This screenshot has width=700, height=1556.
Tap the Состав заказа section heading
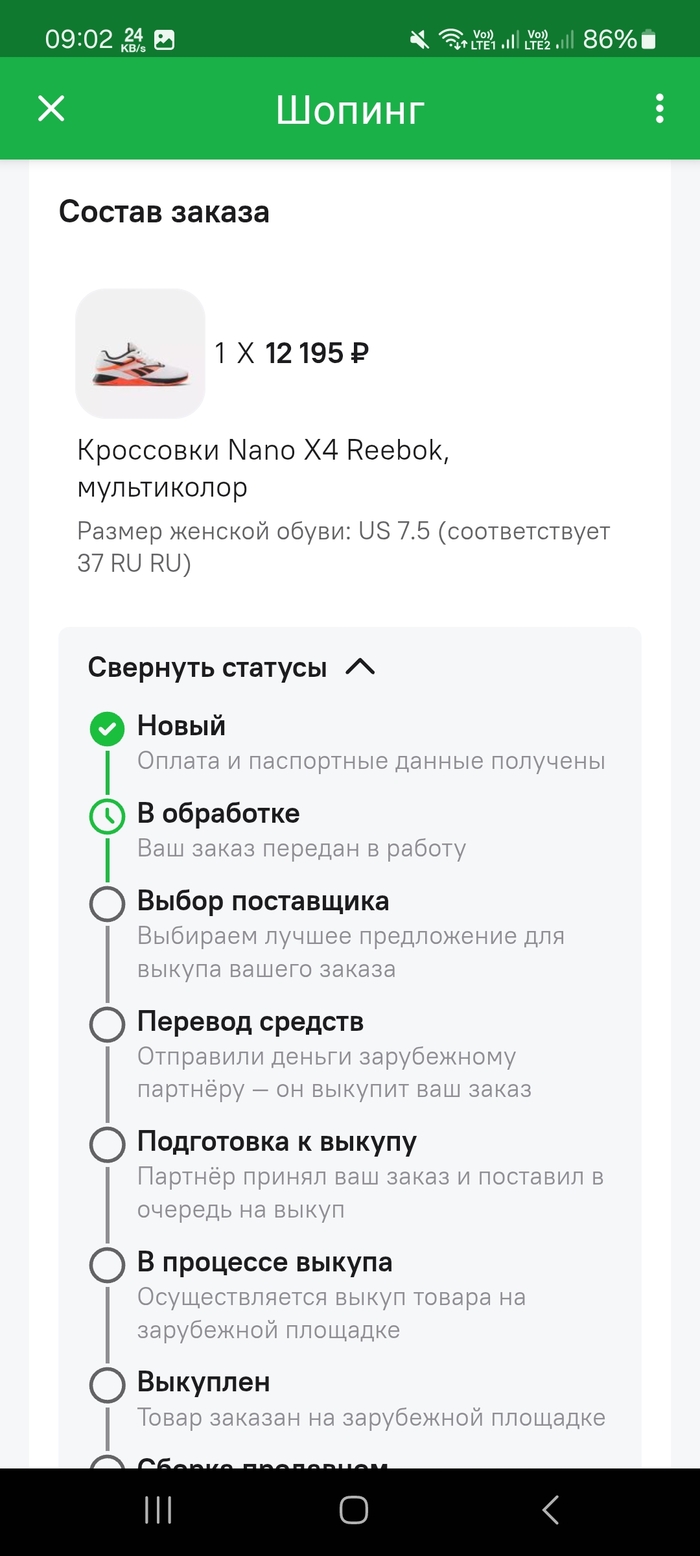[164, 212]
